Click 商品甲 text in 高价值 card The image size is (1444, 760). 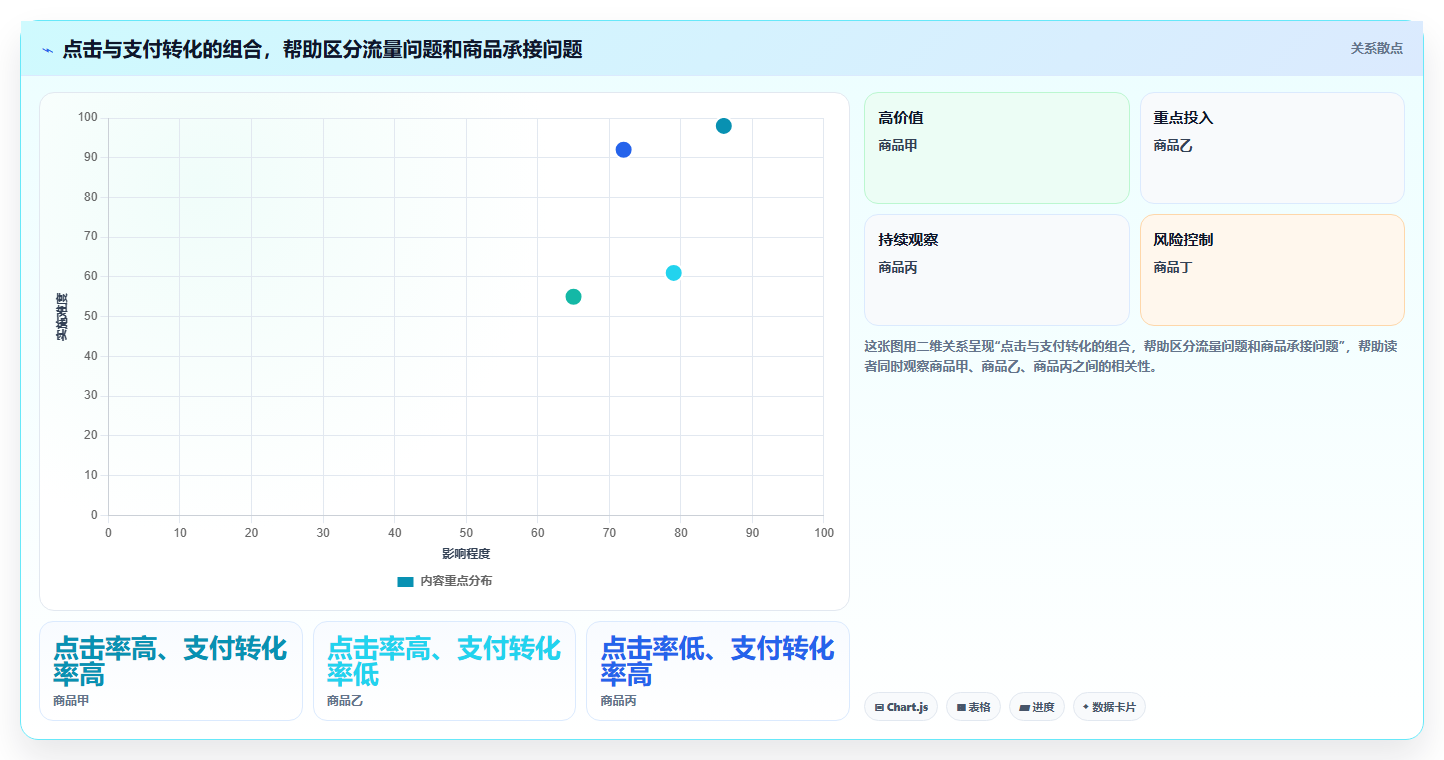point(898,145)
